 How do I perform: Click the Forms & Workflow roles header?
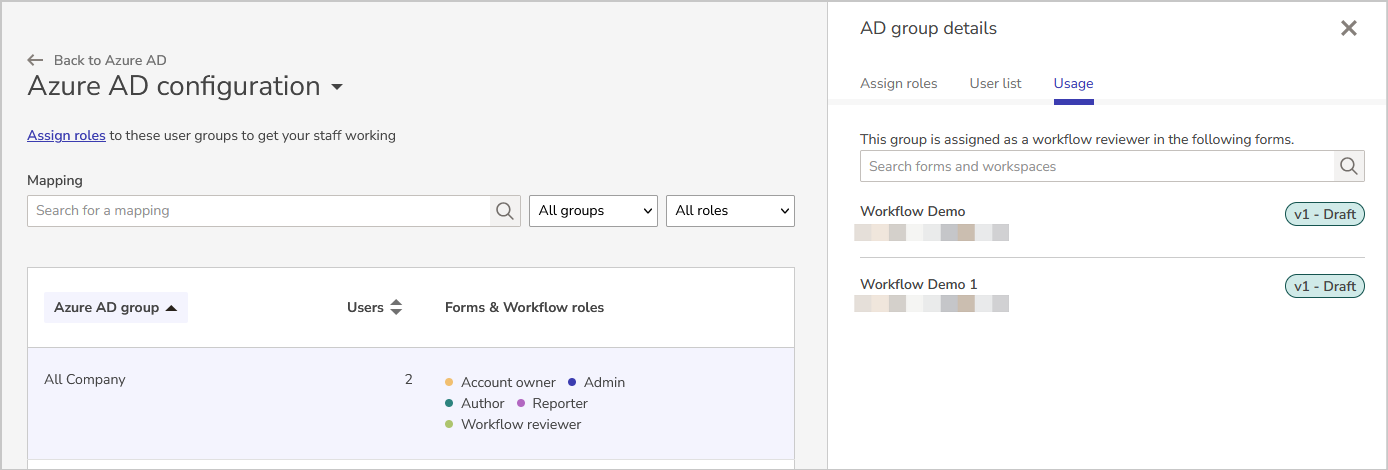[x=524, y=308]
